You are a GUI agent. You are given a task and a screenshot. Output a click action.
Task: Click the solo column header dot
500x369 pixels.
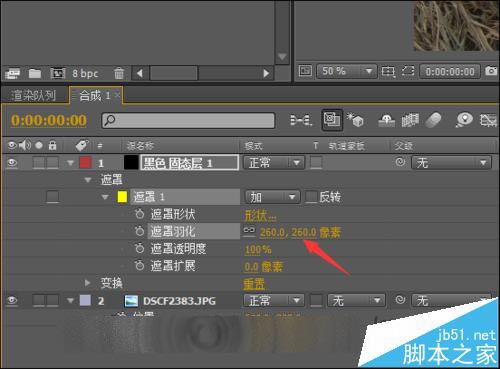point(39,145)
